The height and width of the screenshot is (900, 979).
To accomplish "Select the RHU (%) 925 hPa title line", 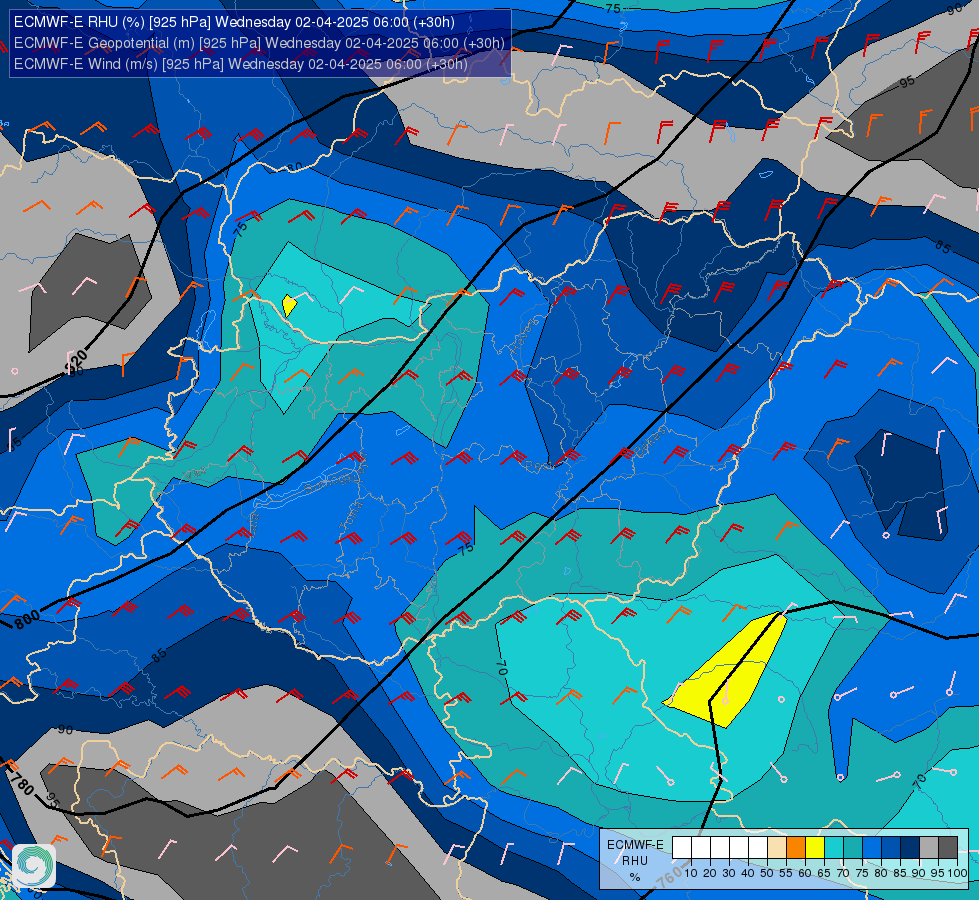I will [234, 22].
